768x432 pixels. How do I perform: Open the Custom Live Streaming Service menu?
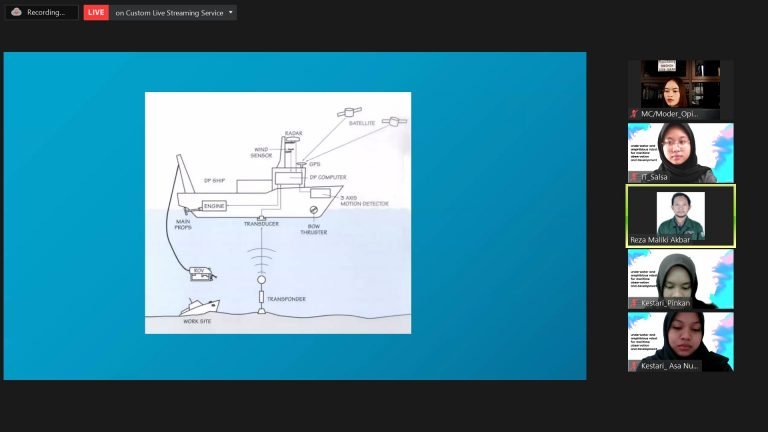[167, 12]
